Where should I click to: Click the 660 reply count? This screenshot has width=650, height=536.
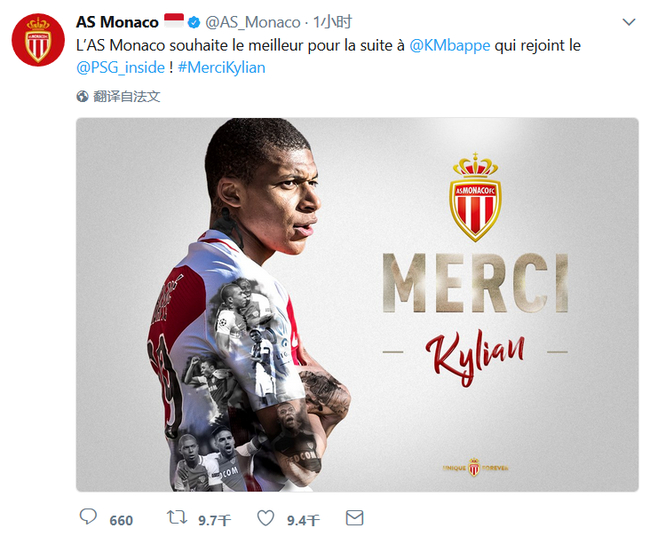pos(121,520)
